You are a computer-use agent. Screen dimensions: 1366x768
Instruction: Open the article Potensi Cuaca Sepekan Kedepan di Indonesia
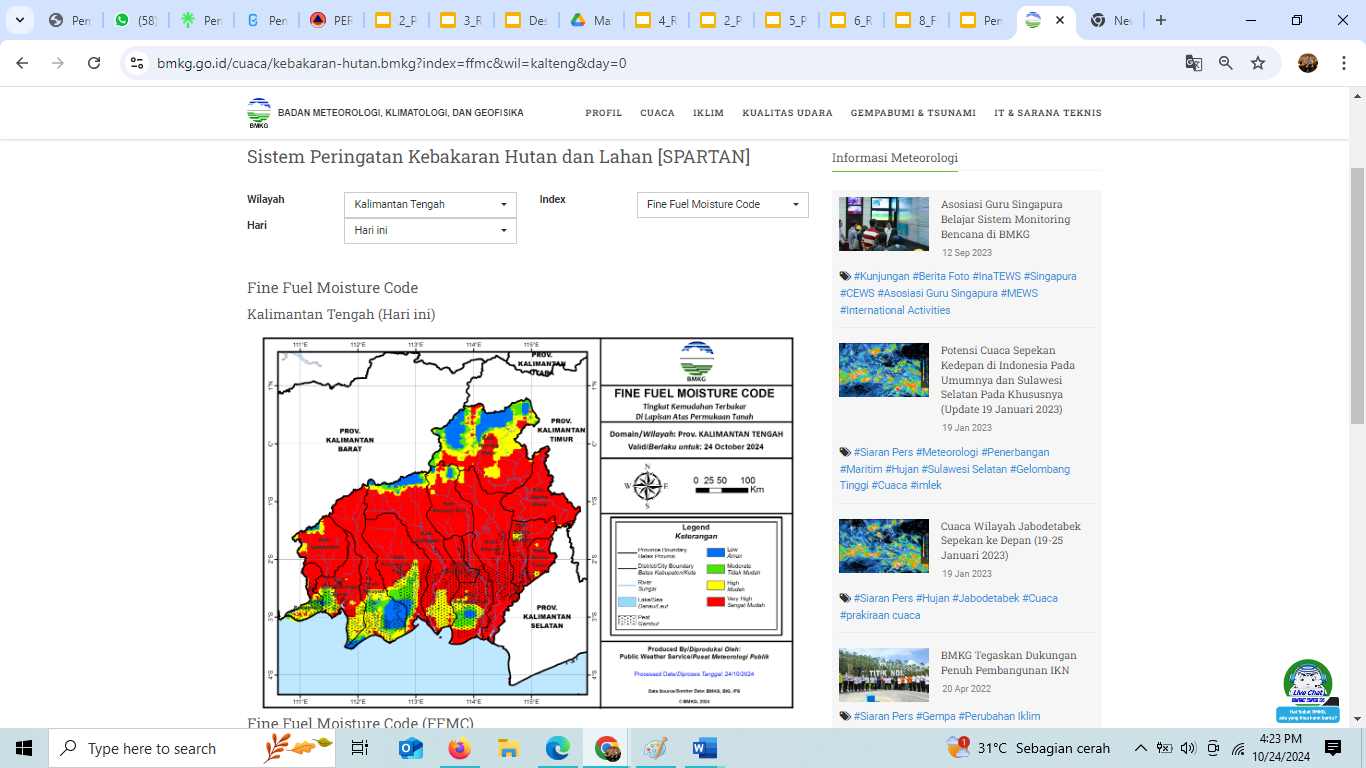point(1008,380)
